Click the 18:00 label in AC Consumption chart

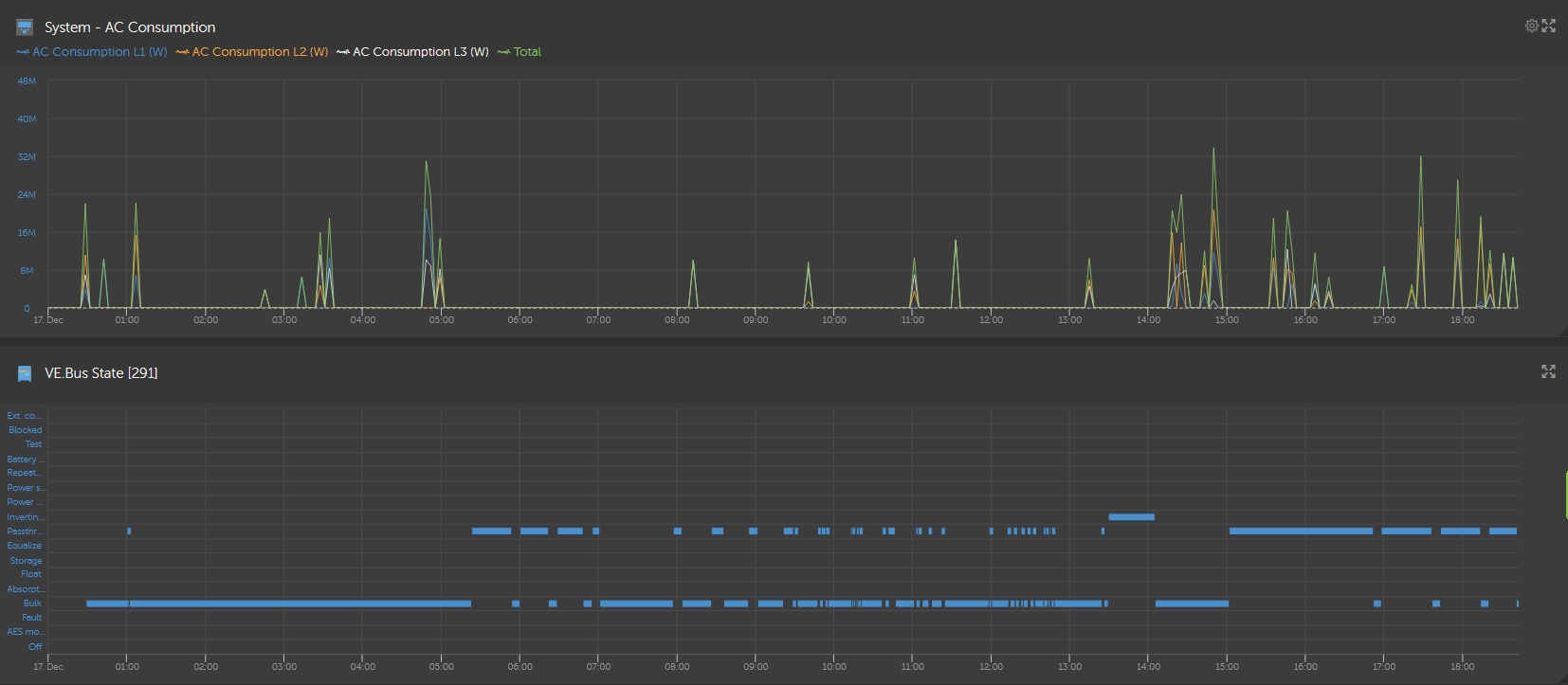tap(1462, 320)
